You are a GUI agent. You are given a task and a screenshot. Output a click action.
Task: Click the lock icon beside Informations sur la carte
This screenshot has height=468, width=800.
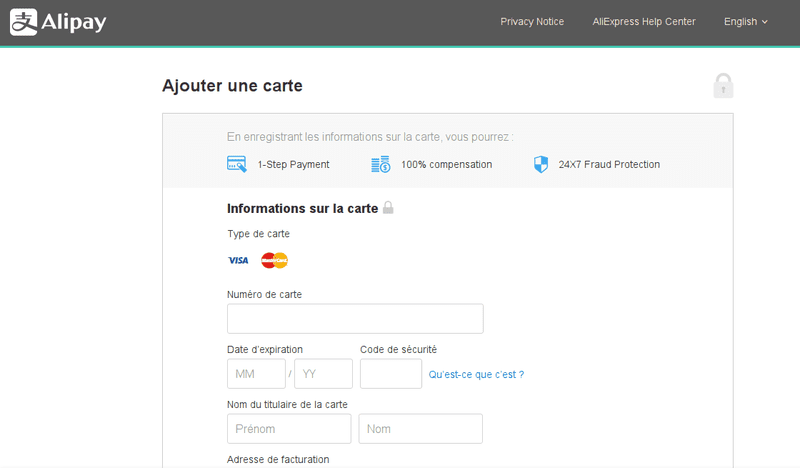tap(388, 208)
